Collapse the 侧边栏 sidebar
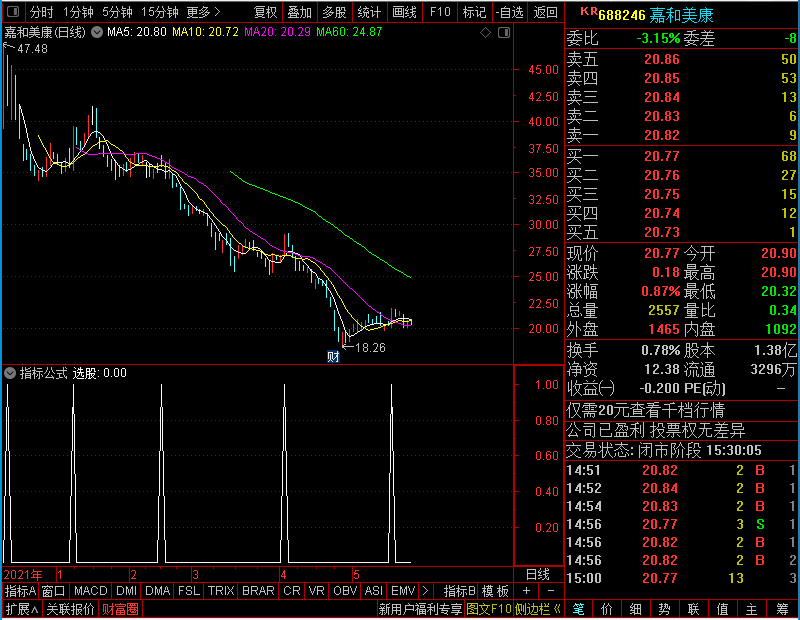 click(x=538, y=609)
